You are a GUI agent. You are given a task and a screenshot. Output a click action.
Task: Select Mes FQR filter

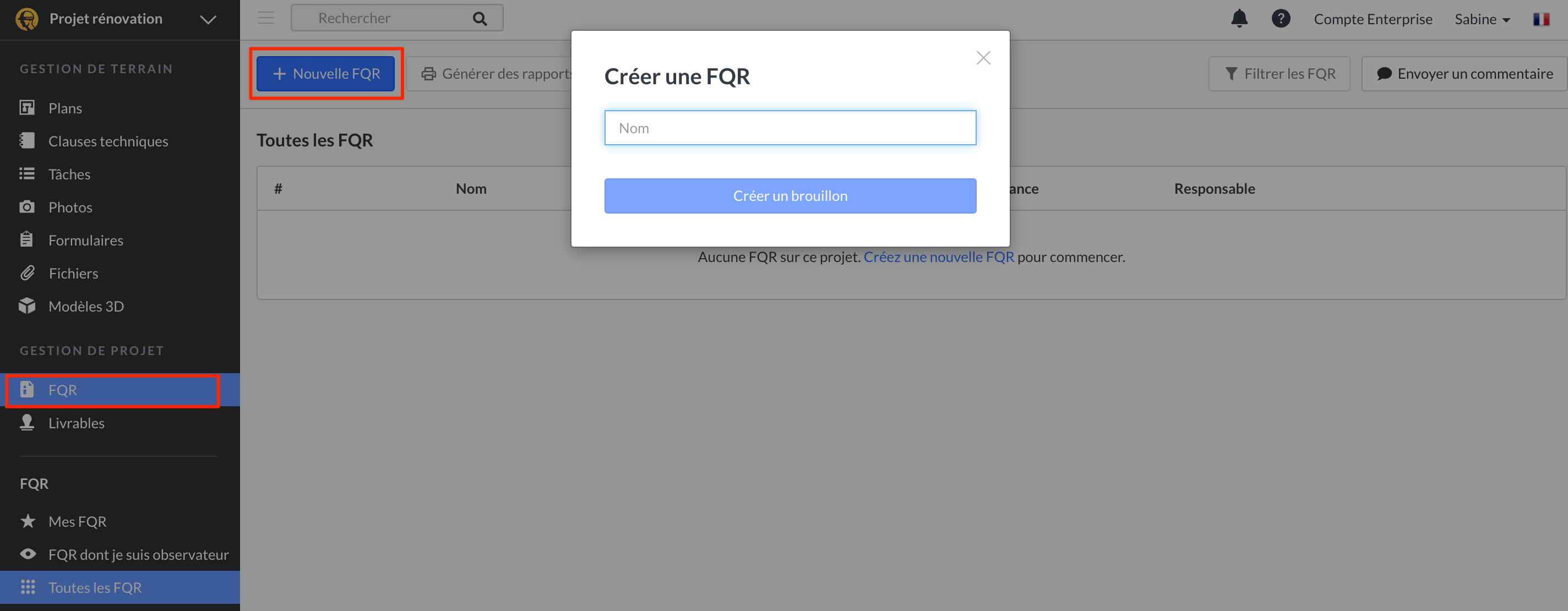click(120, 521)
